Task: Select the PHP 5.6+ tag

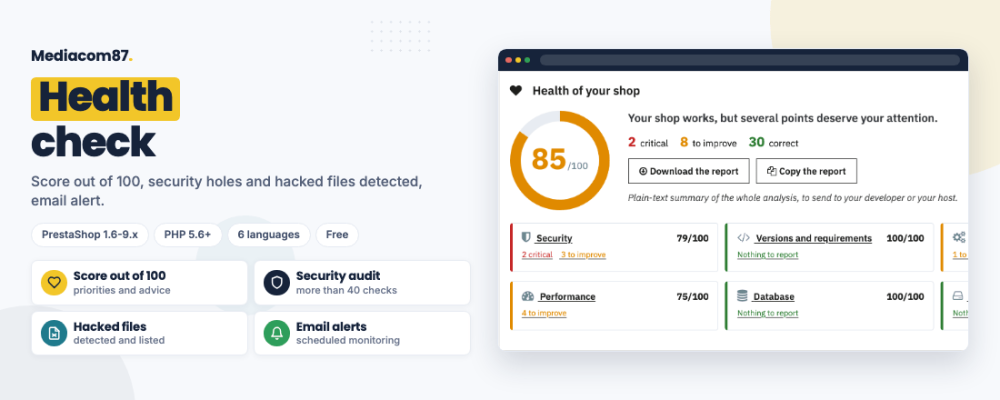Action: [x=188, y=235]
